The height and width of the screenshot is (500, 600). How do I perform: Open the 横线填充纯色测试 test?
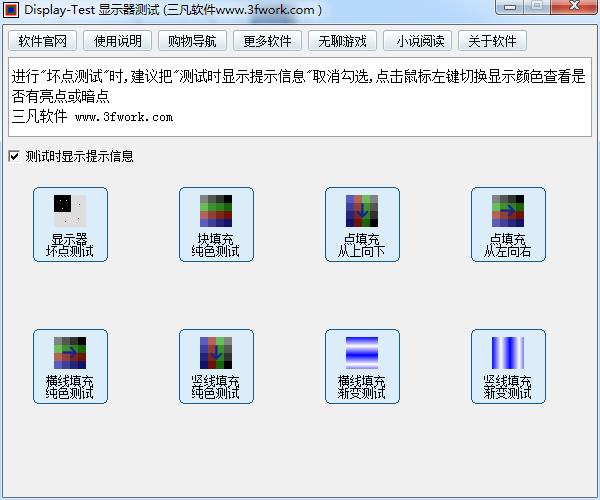[x=70, y=366]
